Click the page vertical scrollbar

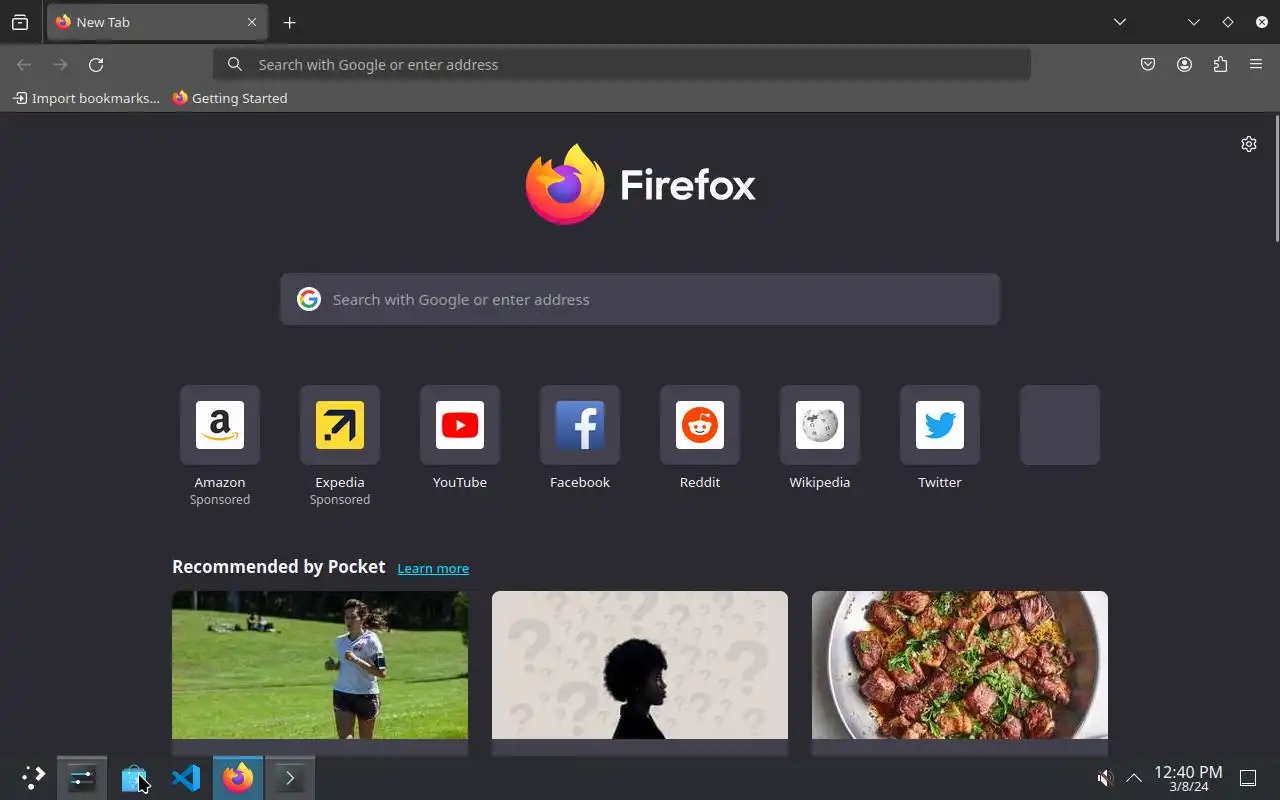[x=1276, y=179]
